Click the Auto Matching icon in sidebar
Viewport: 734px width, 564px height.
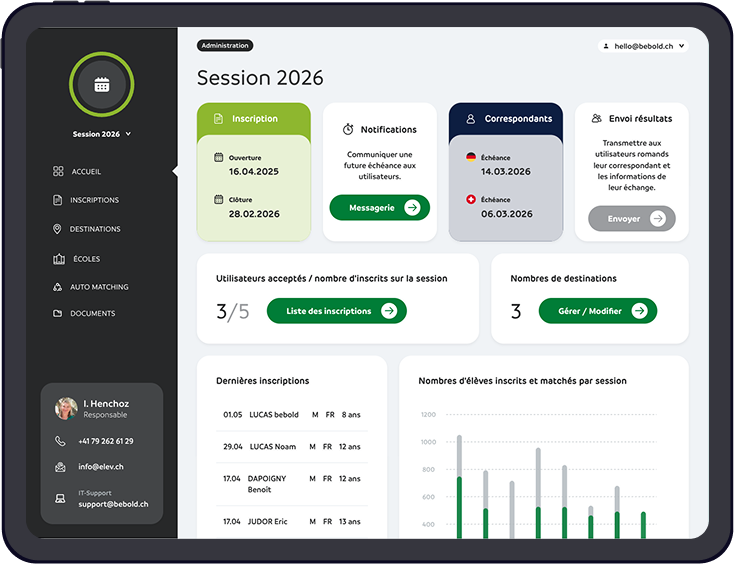(58, 287)
